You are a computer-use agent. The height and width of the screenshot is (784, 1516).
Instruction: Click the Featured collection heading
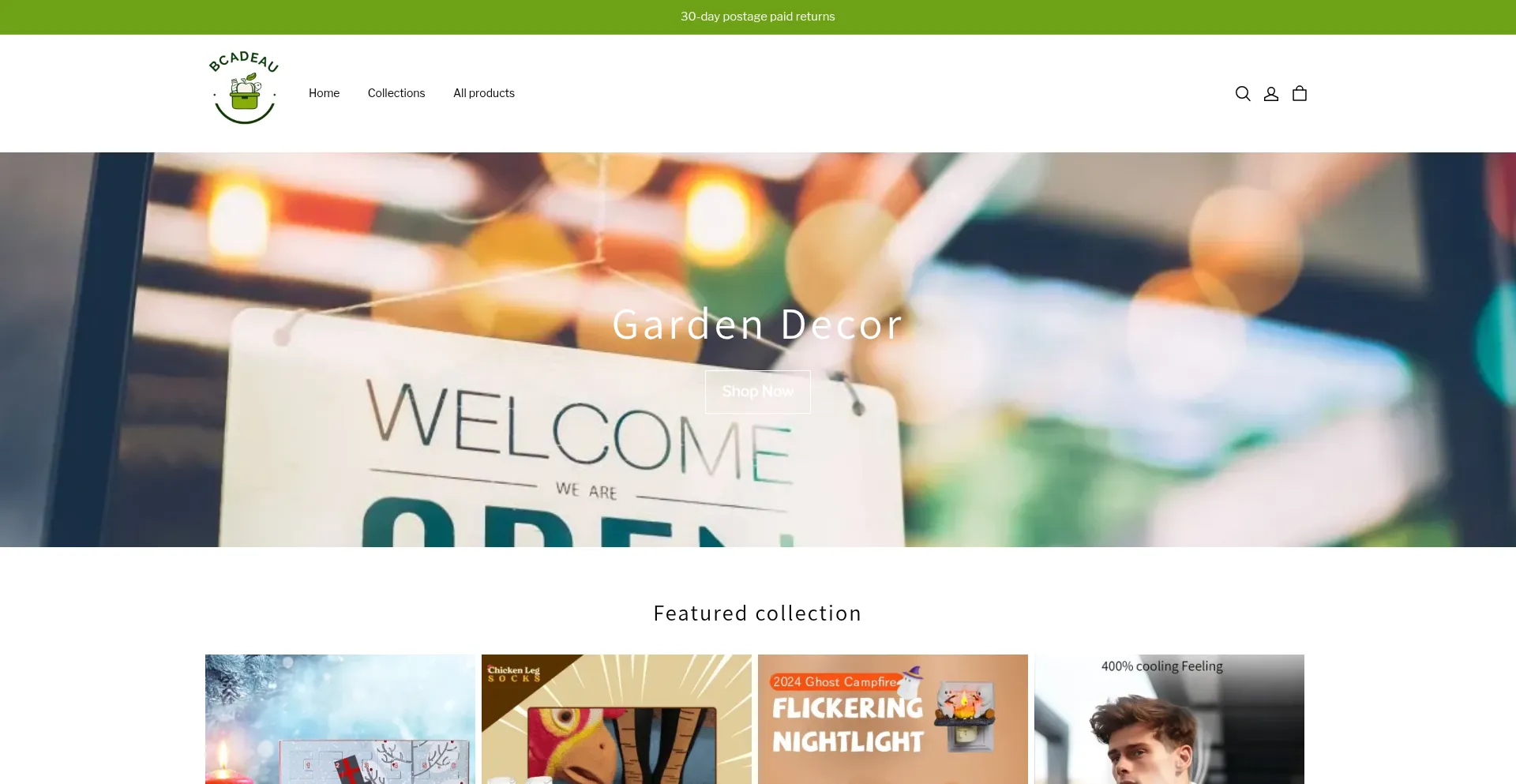pyautogui.click(x=758, y=613)
